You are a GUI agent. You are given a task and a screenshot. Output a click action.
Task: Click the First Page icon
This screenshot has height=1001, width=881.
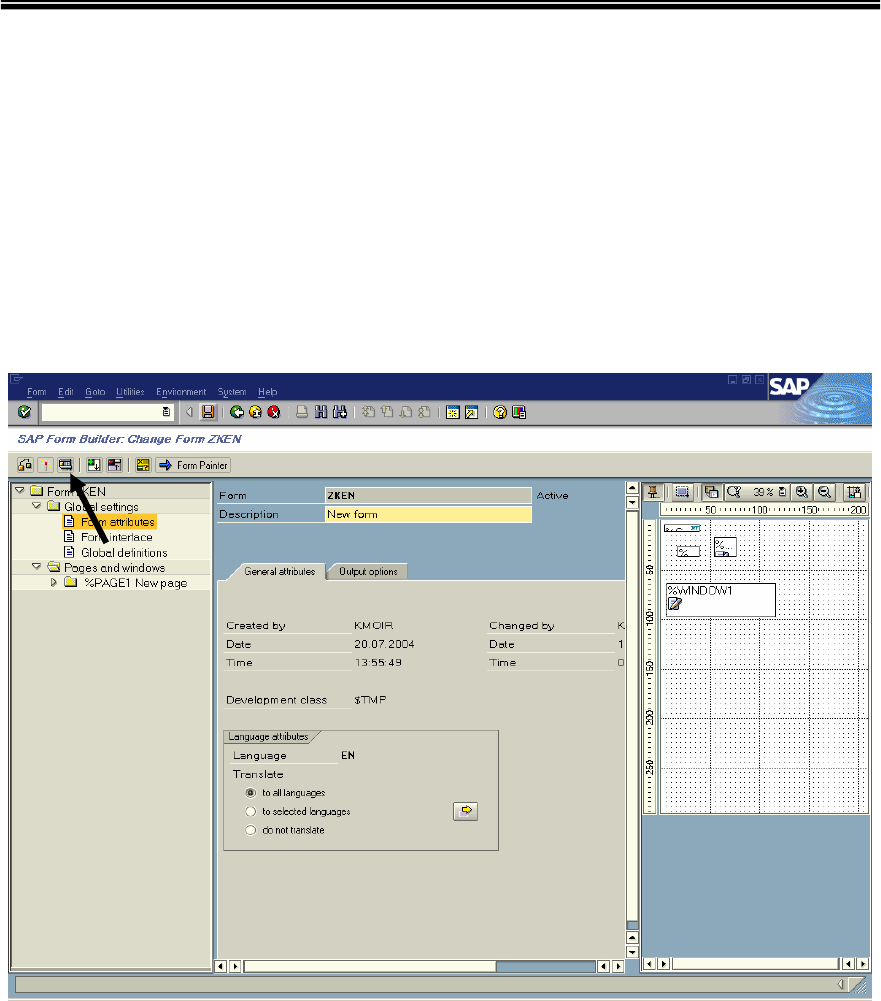tap(368, 412)
